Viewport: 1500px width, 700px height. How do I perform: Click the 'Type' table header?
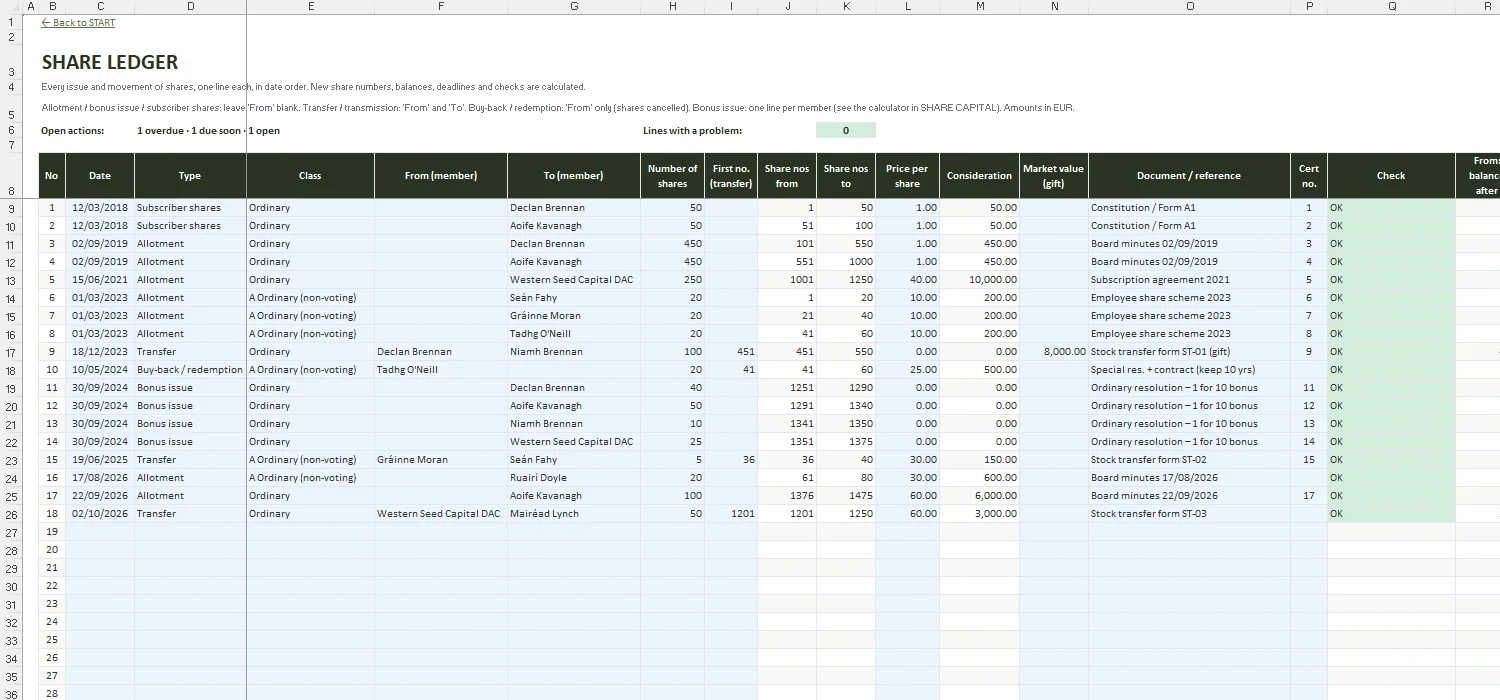click(x=190, y=176)
